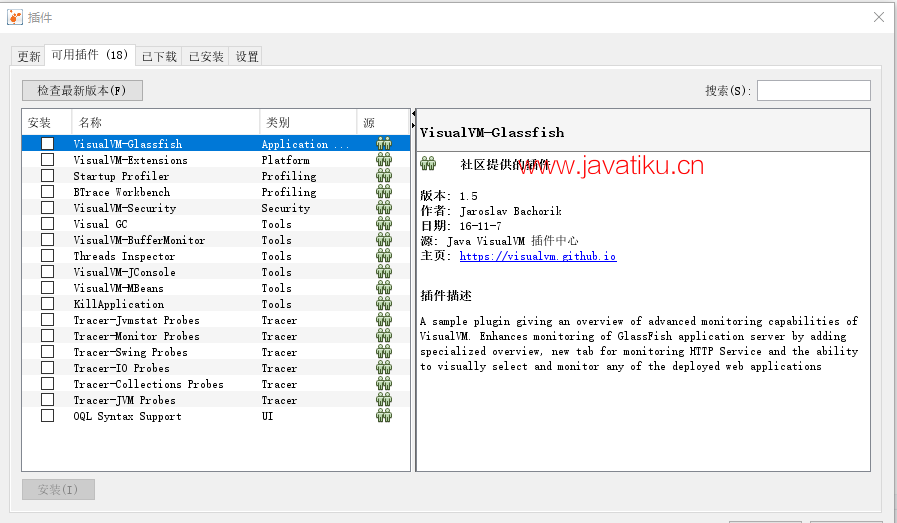The height and width of the screenshot is (523, 897).
Task: Click source icon in VisualVM-Security row
Action: click(x=384, y=208)
